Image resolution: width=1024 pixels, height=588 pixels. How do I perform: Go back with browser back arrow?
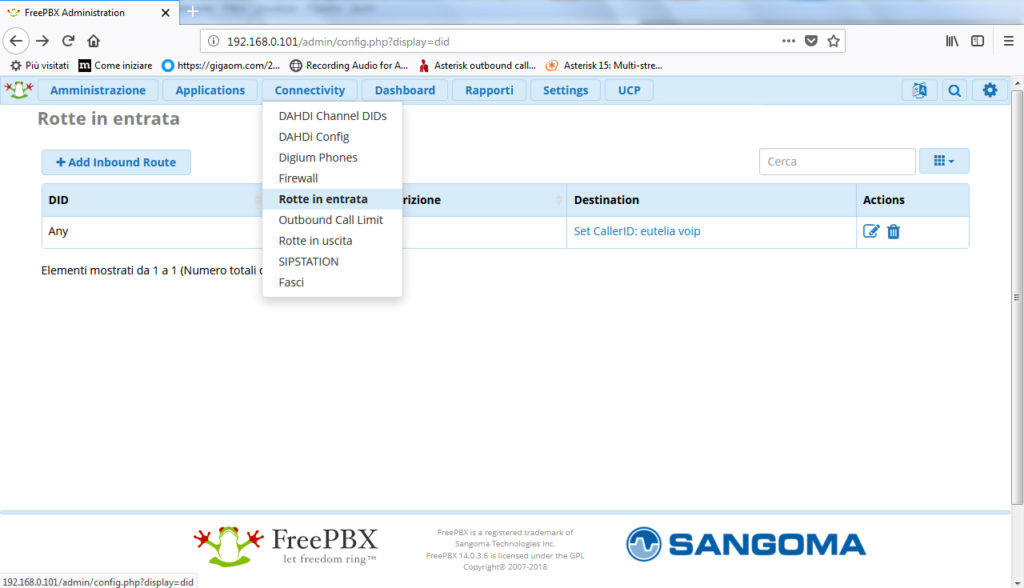(x=16, y=41)
